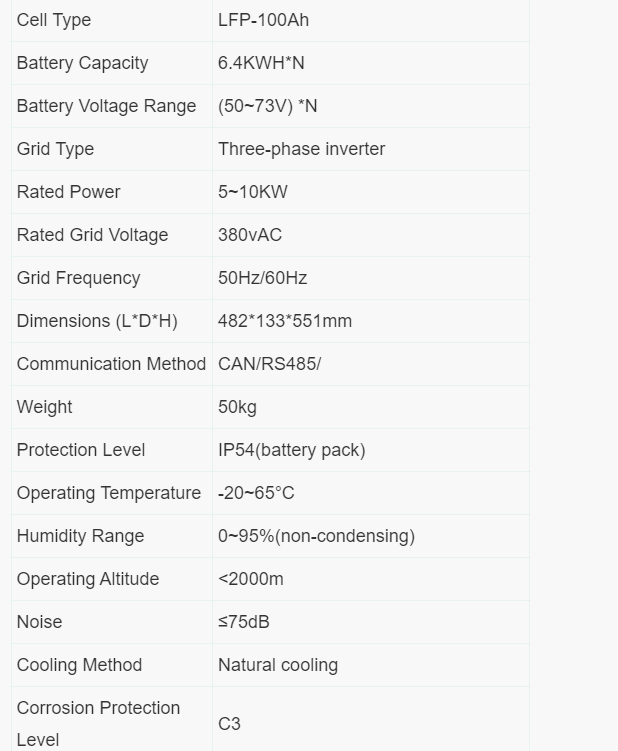Image resolution: width=618 pixels, height=751 pixels.
Task: Click the Battery Voltage Range label
Action: click(x=106, y=106)
